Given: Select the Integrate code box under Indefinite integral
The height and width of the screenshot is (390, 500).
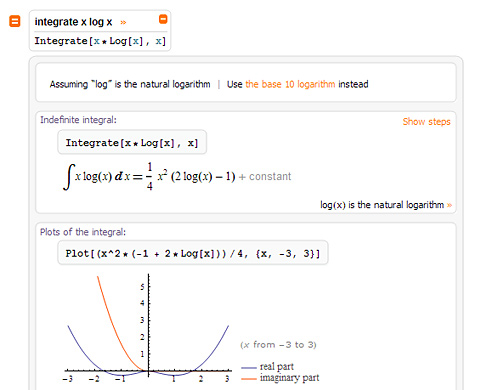Looking at the screenshot, I should click(x=132, y=143).
